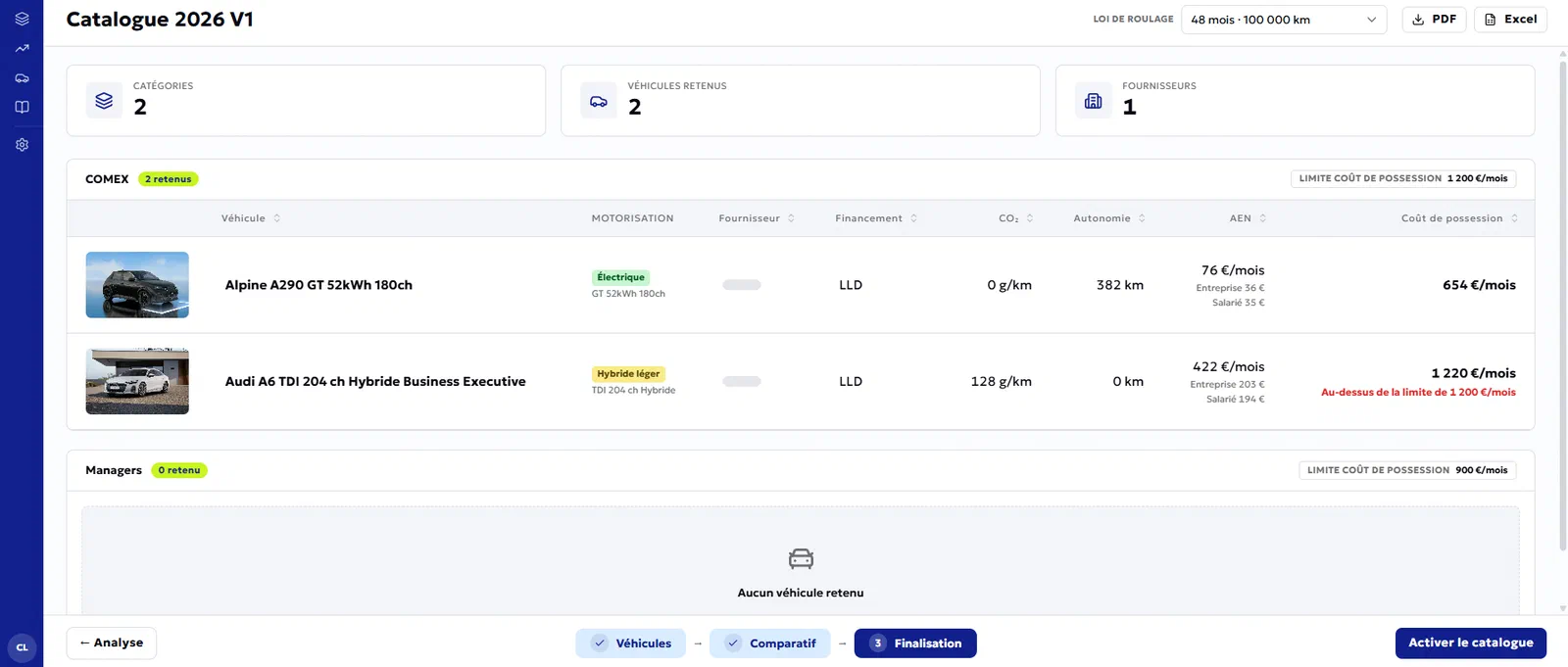
Task: Open the trending chart sidebar icon
Action: (22, 48)
